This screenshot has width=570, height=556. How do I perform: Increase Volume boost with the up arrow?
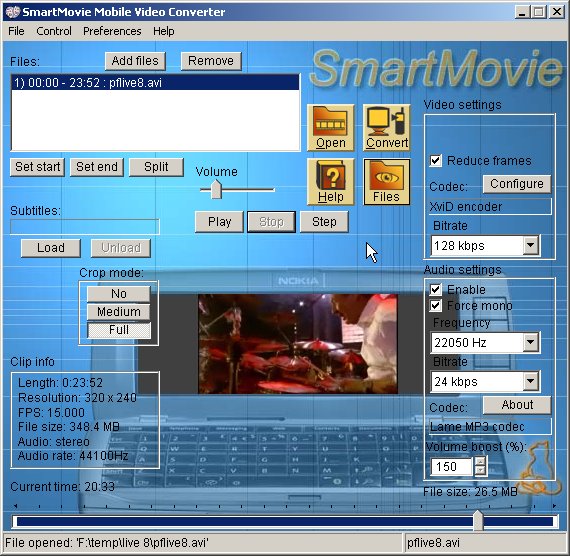[480, 461]
